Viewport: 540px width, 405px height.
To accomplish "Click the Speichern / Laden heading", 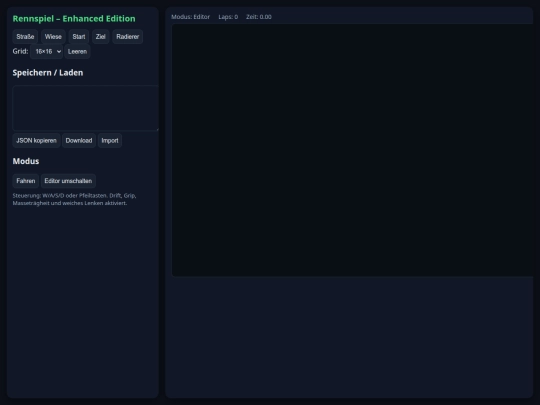I will (48, 73).
